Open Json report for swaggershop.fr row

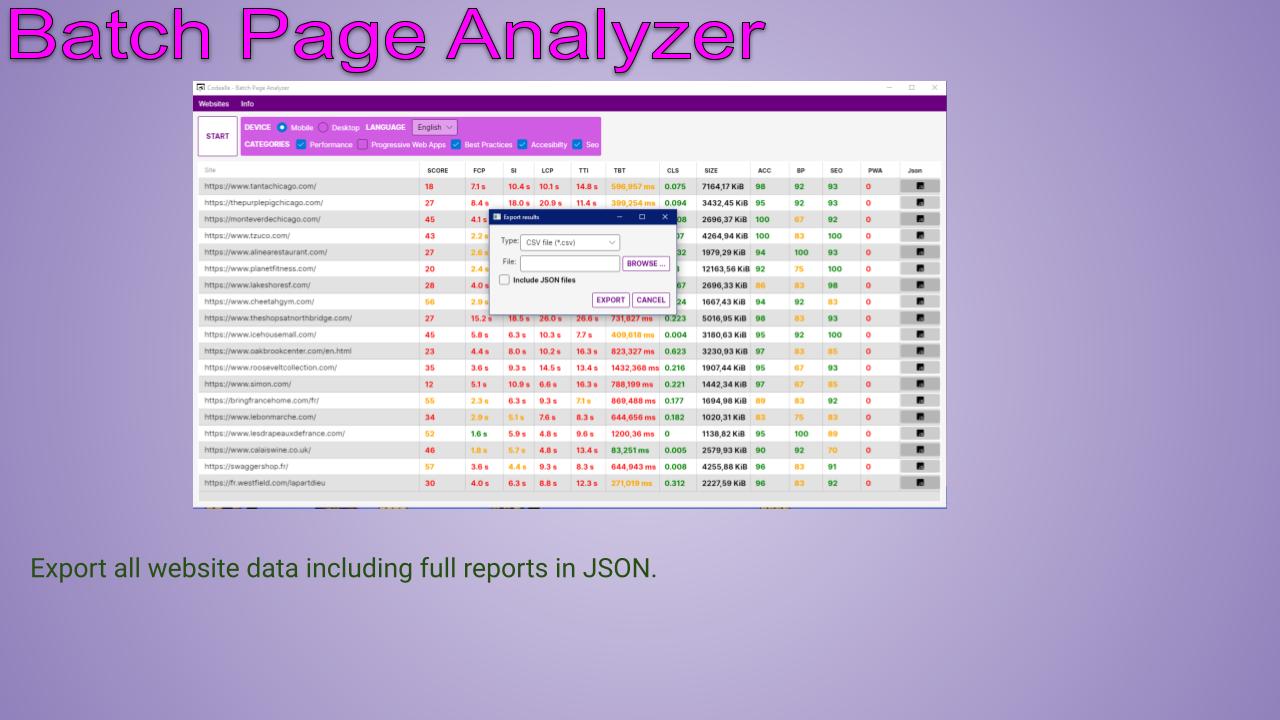[x=919, y=466]
